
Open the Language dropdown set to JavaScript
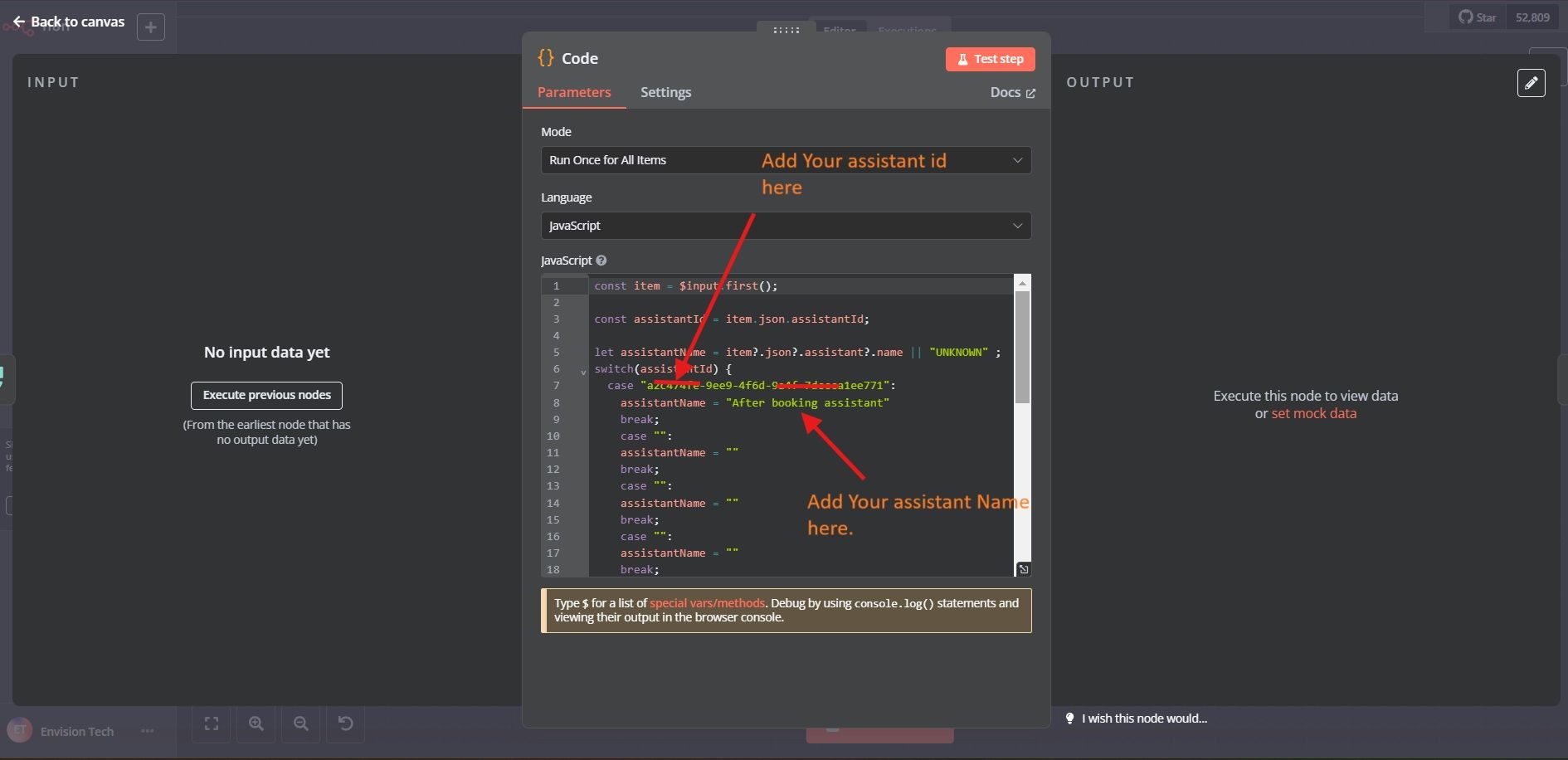click(785, 225)
